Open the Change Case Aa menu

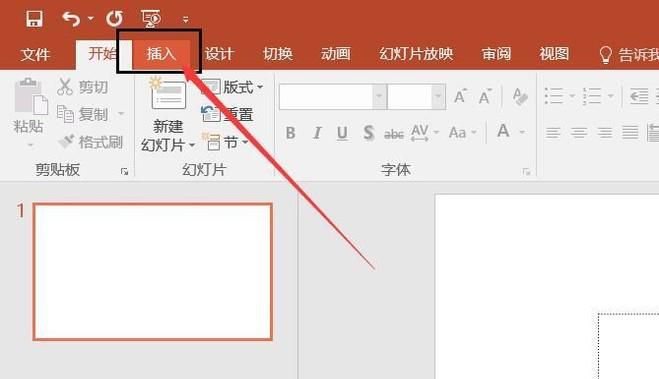462,132
